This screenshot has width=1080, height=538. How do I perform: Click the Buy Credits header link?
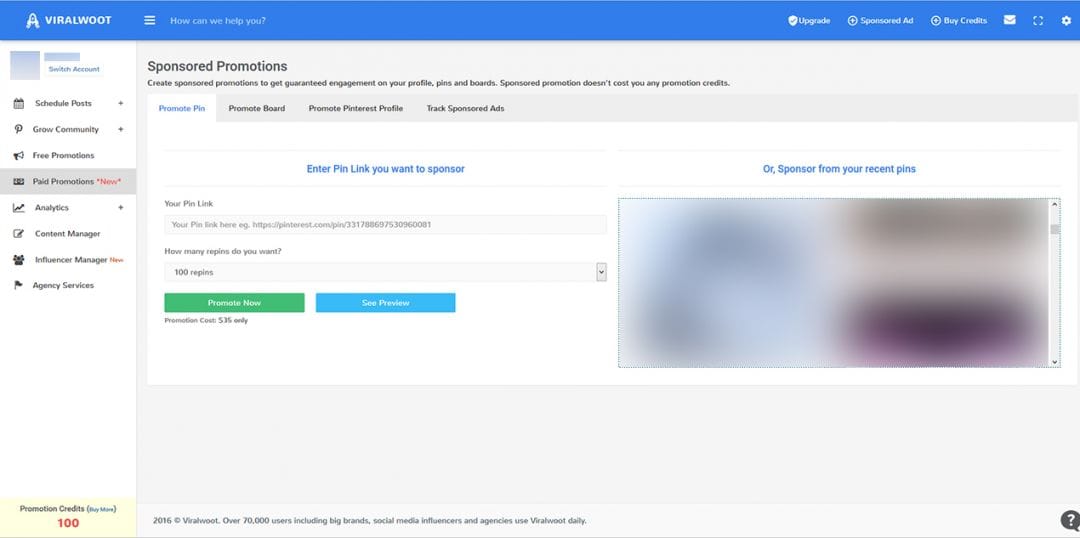pyautogui.click(x=959, y=21)
